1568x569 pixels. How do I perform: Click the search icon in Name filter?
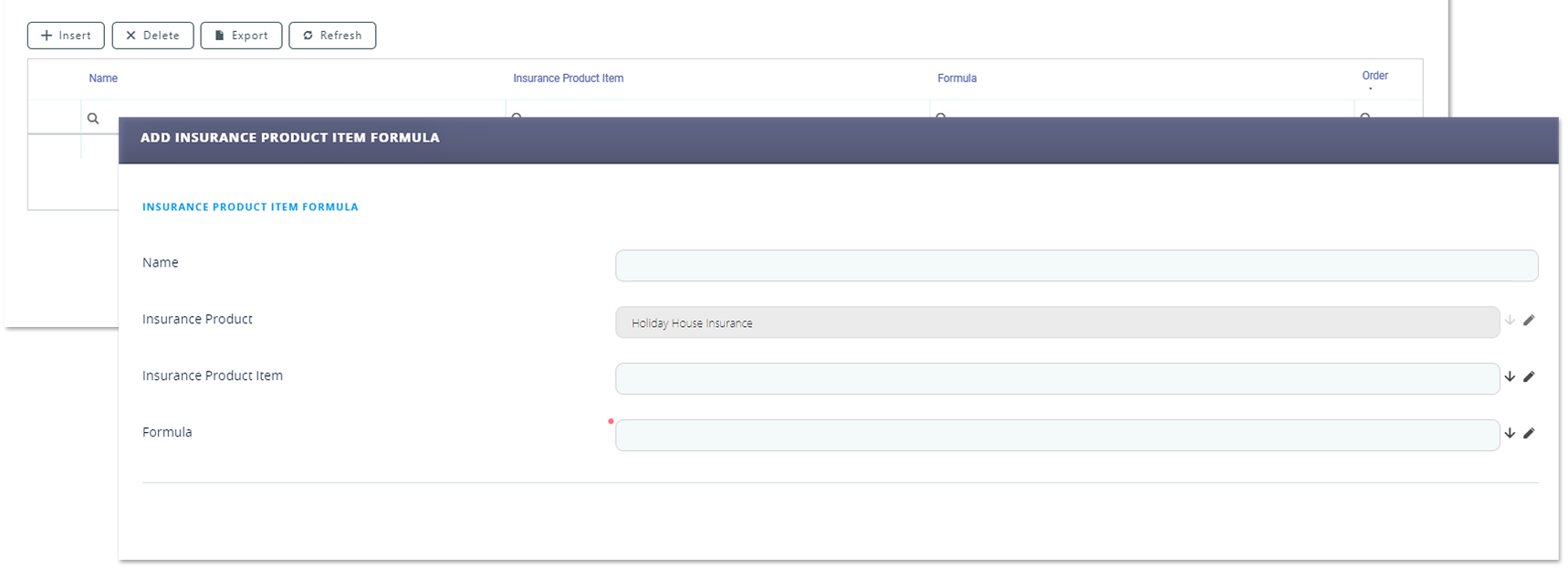tap(93, 119)
